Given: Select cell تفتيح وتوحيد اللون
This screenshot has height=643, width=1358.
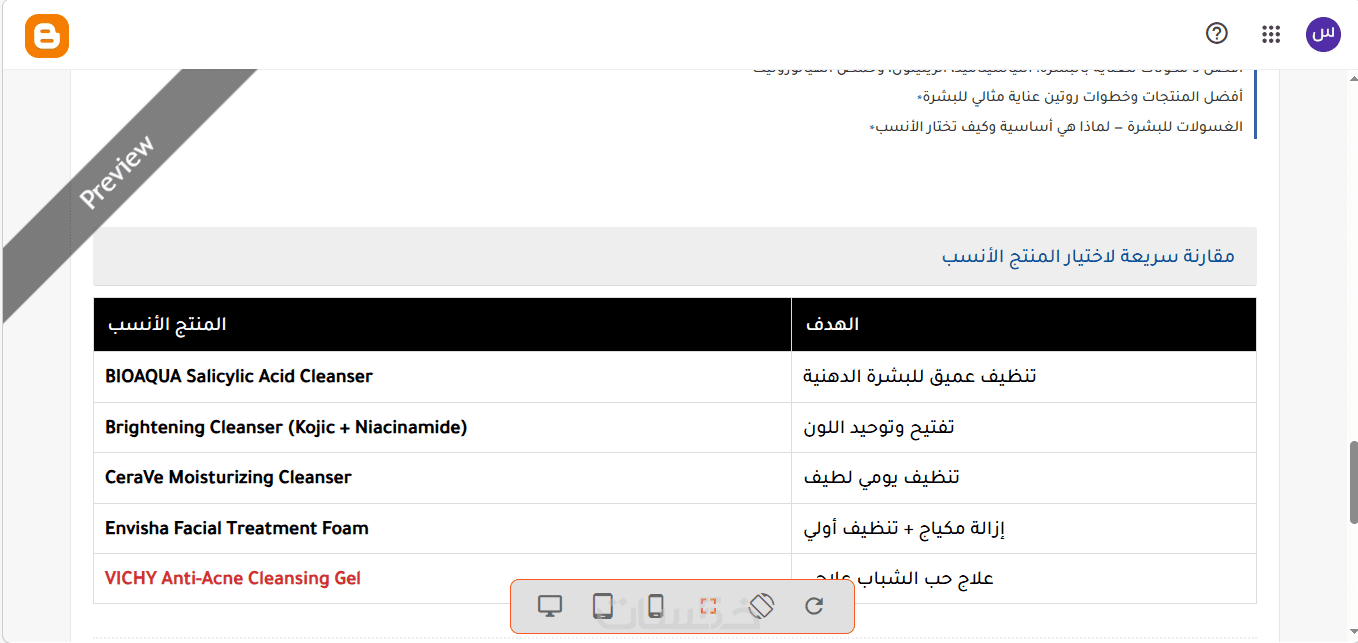Looking at the screenshot, I should pyautogui.click(x=1024, y=428).
